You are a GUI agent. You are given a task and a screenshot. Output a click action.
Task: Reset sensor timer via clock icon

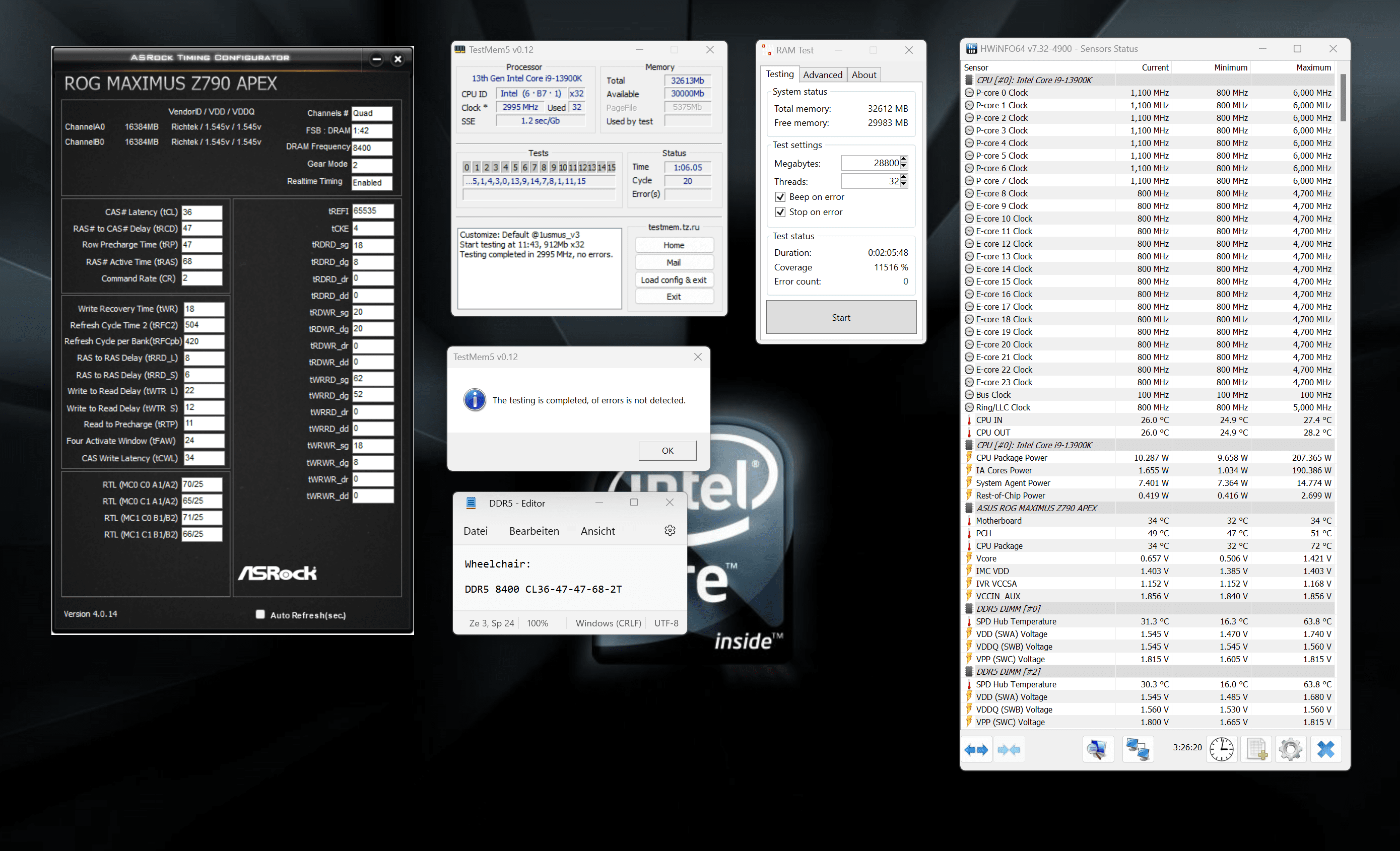click(x=1221, y=750)
